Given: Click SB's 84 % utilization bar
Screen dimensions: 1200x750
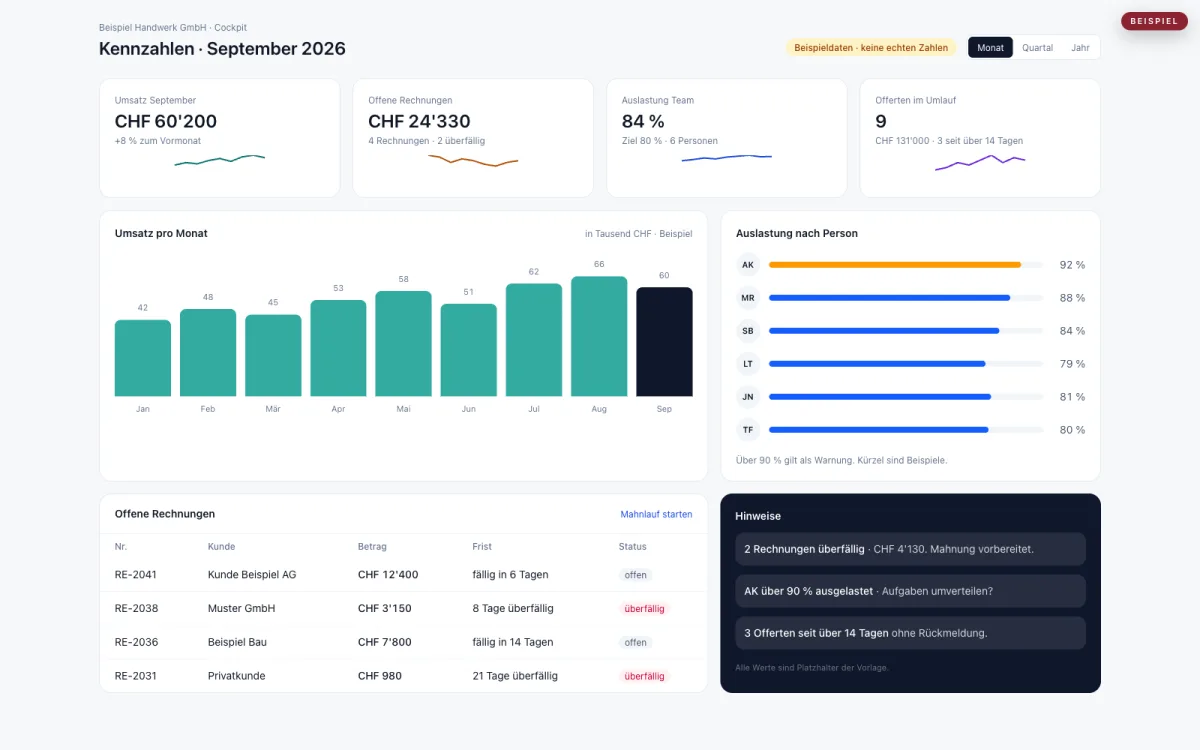Looking at the screenshot, I should point(884,331).
